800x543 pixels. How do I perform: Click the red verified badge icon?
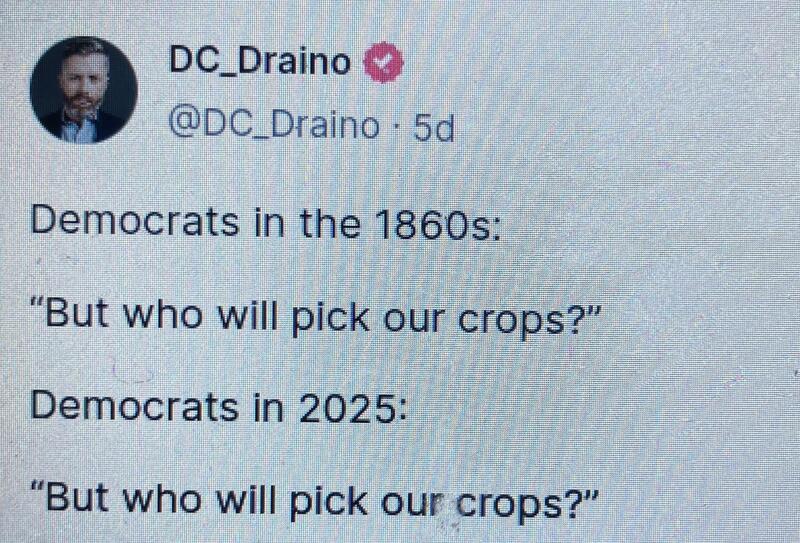click(x=382, y=64)
